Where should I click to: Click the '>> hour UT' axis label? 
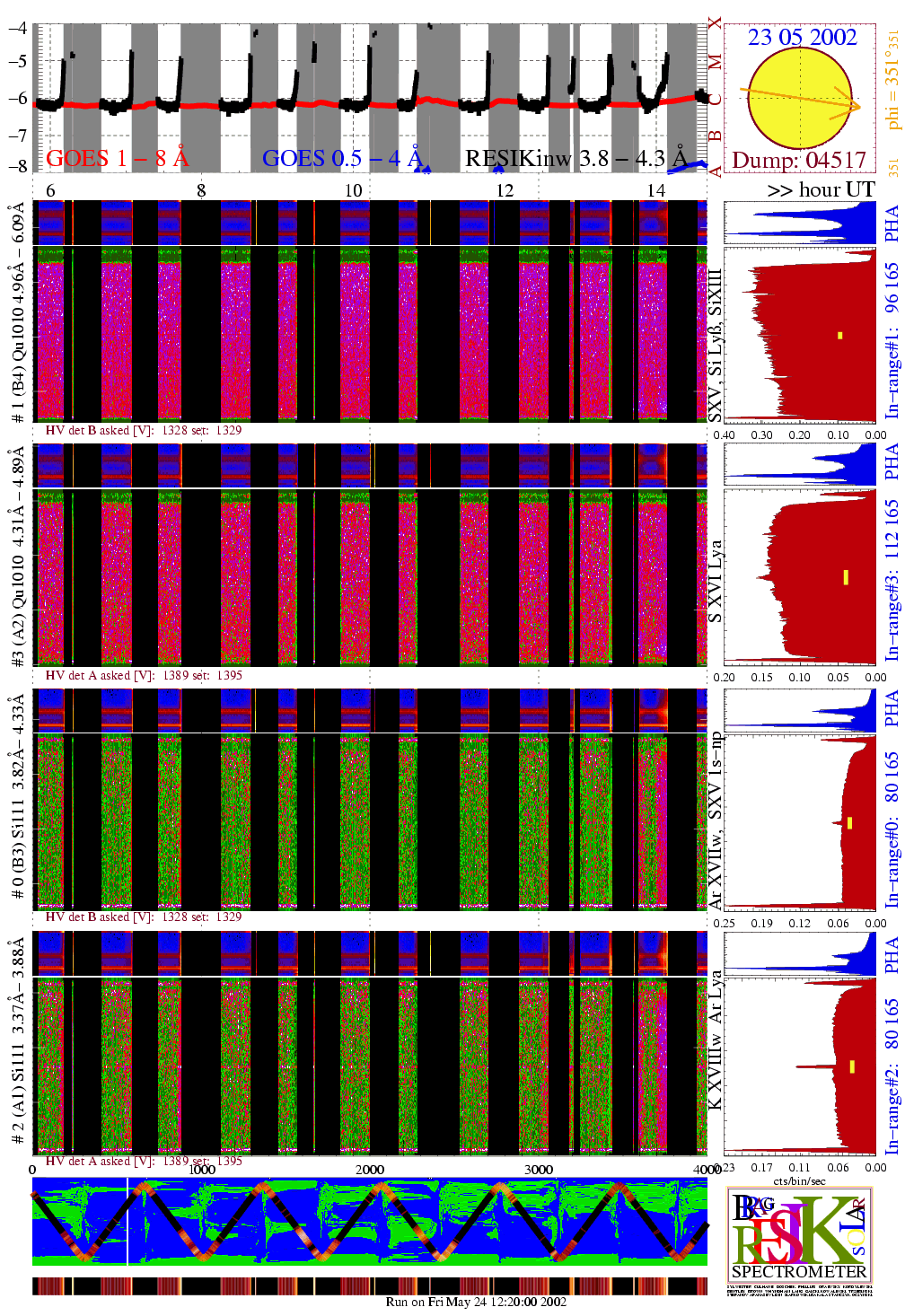pyautogui.click(x=821, y=189)
